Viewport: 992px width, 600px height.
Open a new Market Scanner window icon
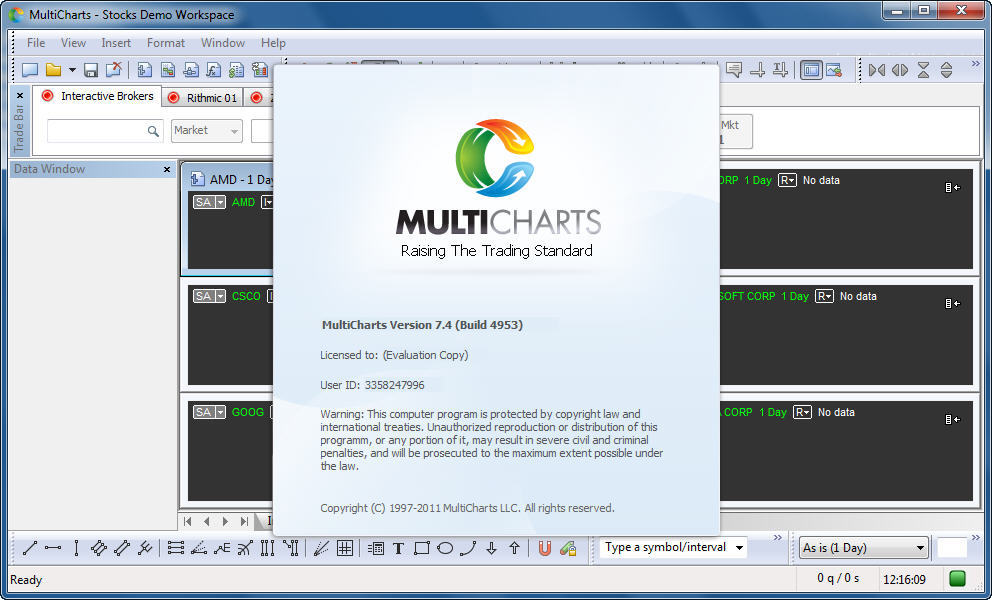coord(168,70)
